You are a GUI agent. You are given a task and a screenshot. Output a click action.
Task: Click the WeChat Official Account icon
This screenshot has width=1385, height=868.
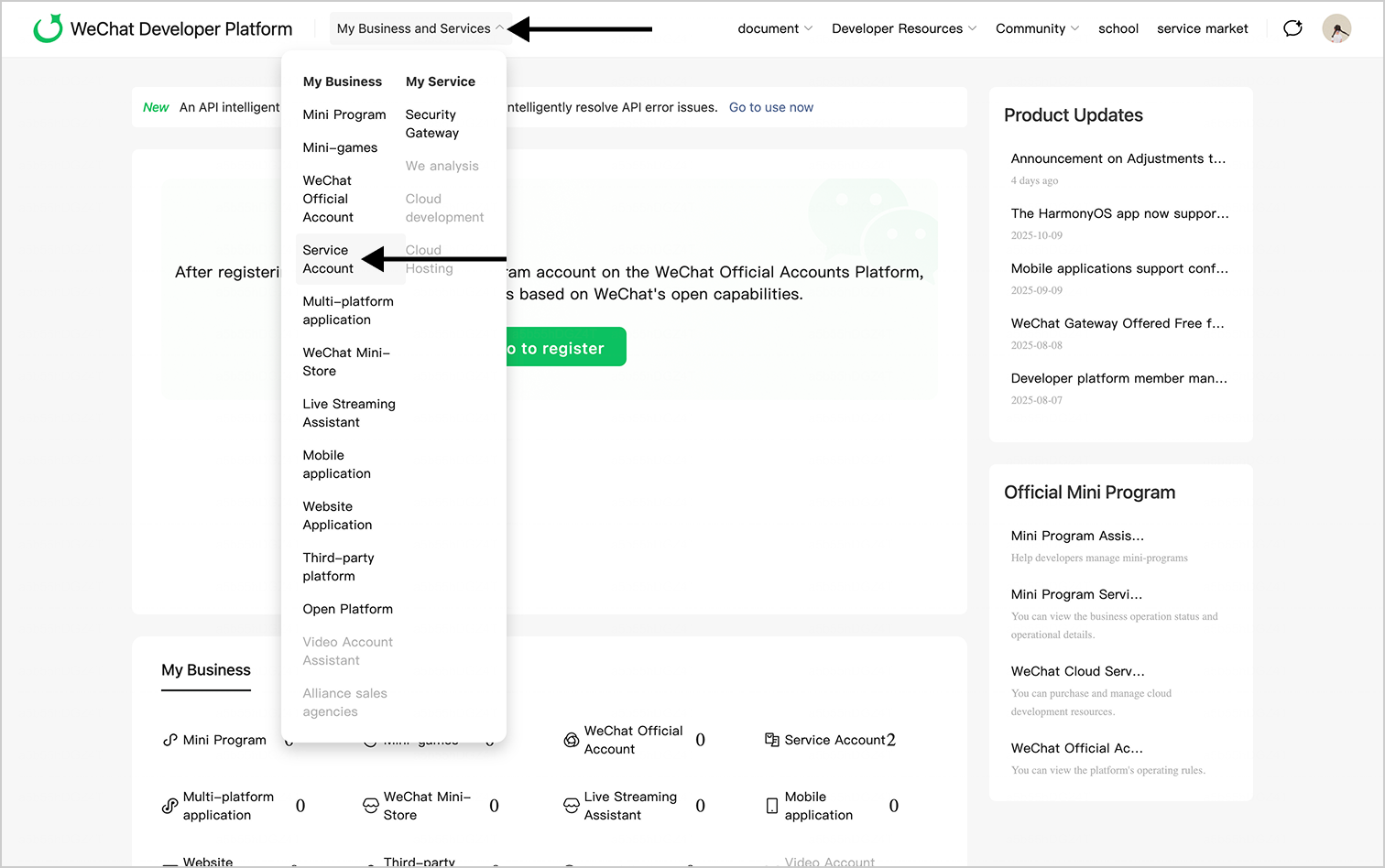(x=571, y=740)
